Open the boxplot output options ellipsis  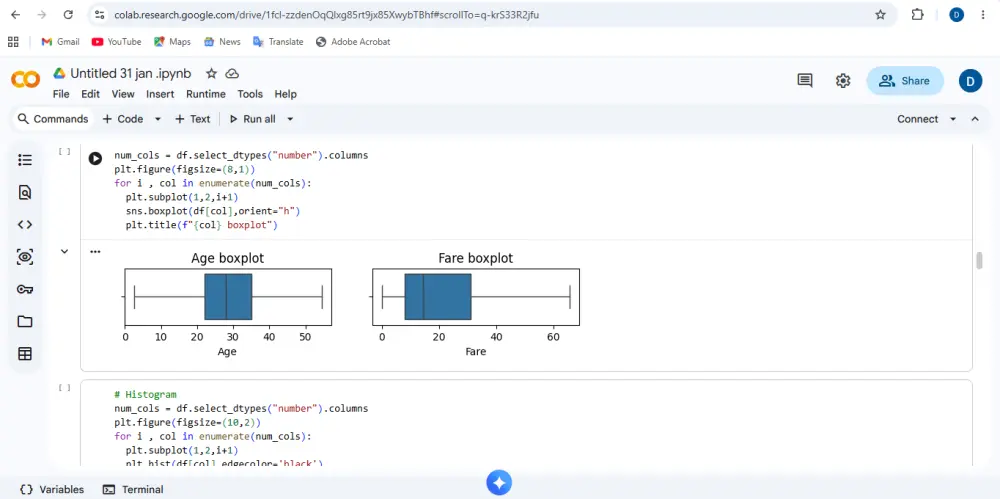(x=95, y=251)
